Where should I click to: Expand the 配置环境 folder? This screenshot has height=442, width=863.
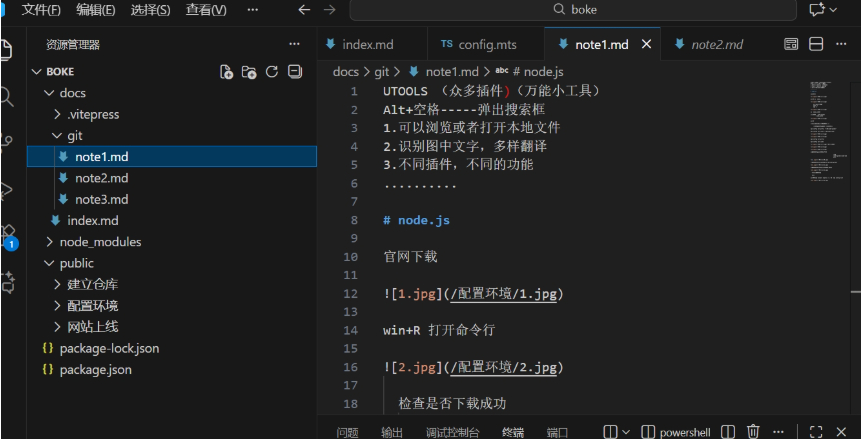click(x=57, y=306)
